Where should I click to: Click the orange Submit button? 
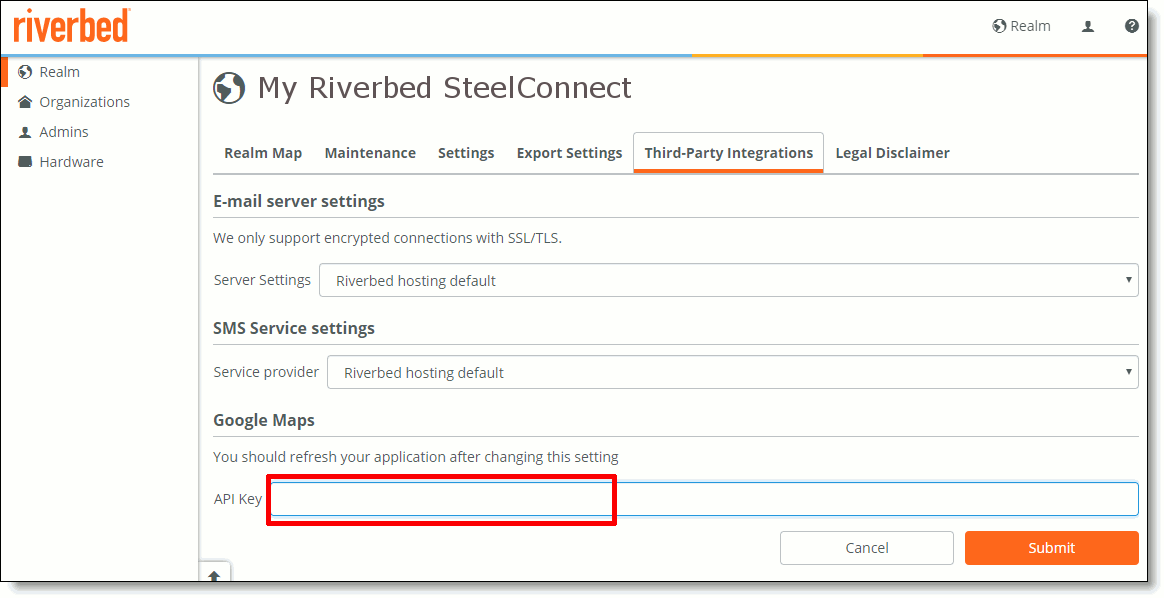coord(1051,548)
